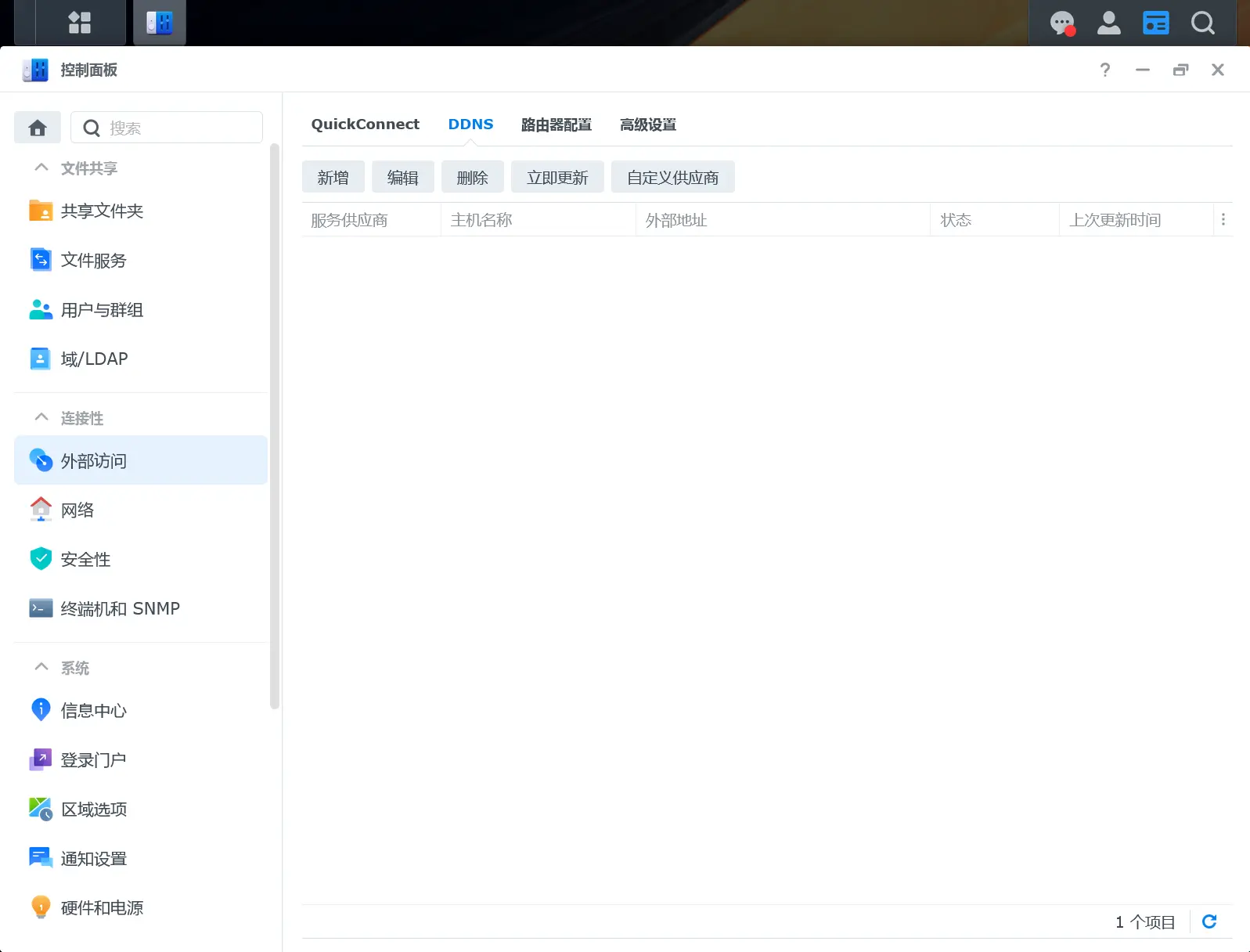Screen dimensions: 1250x952
Task: Collapse the 文件共享 section
Action: (x=41, y=168)
